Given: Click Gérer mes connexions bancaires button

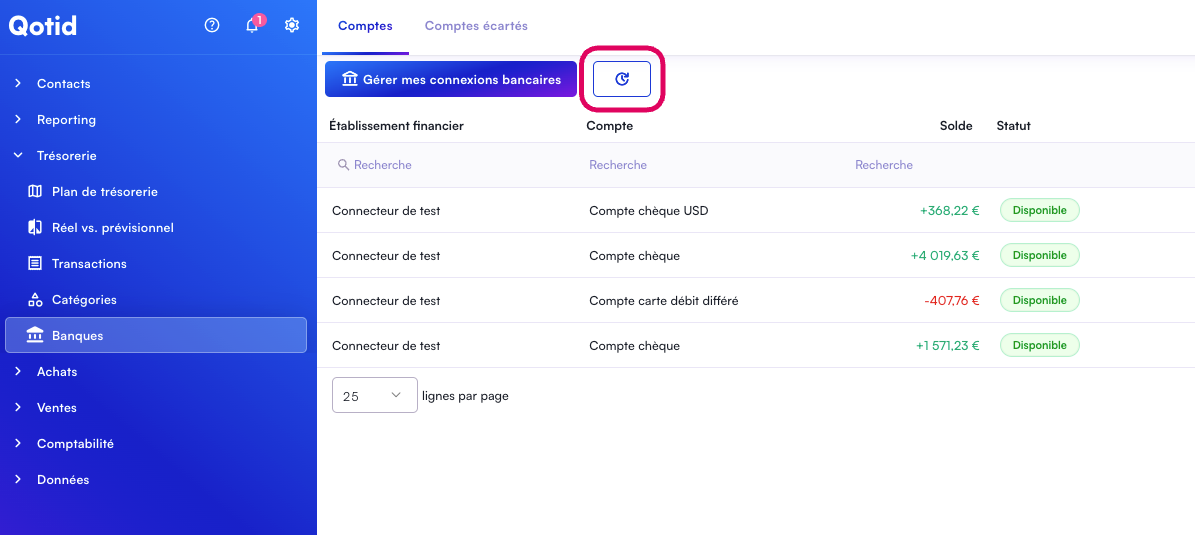Looking at the screenshot, I should tap(451, 79).
